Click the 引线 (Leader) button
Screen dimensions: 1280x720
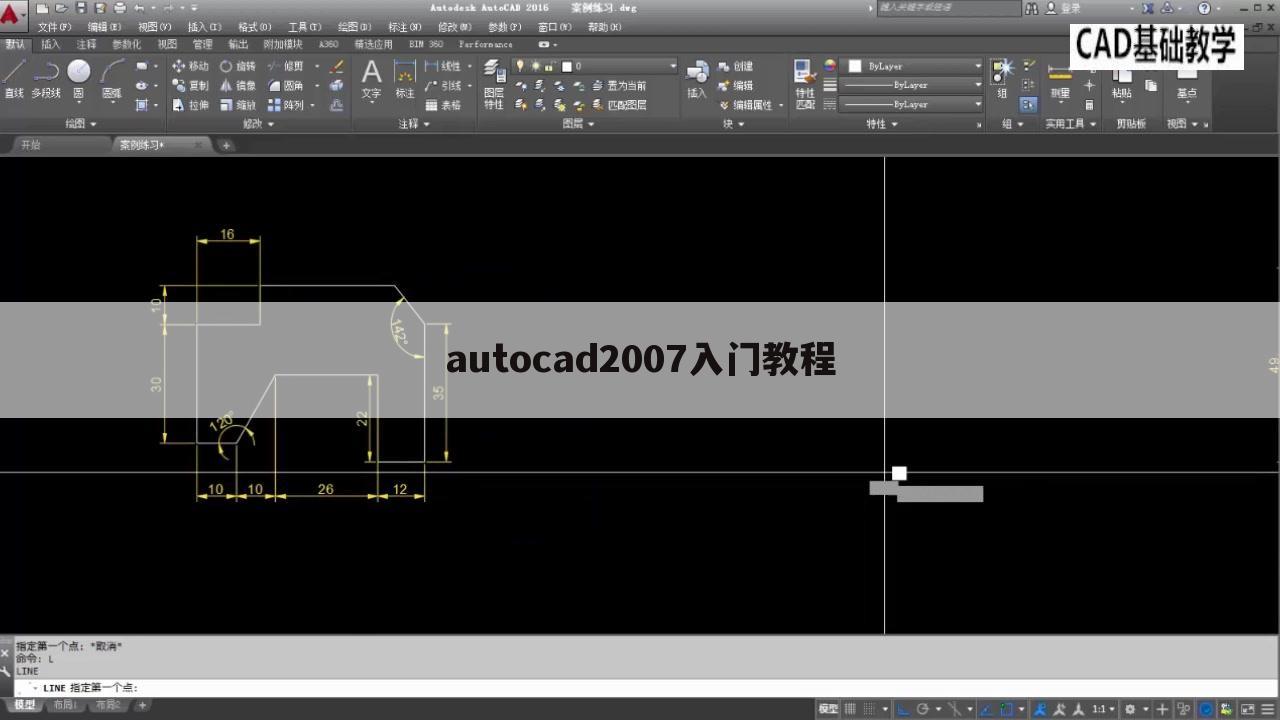point(444,85)
